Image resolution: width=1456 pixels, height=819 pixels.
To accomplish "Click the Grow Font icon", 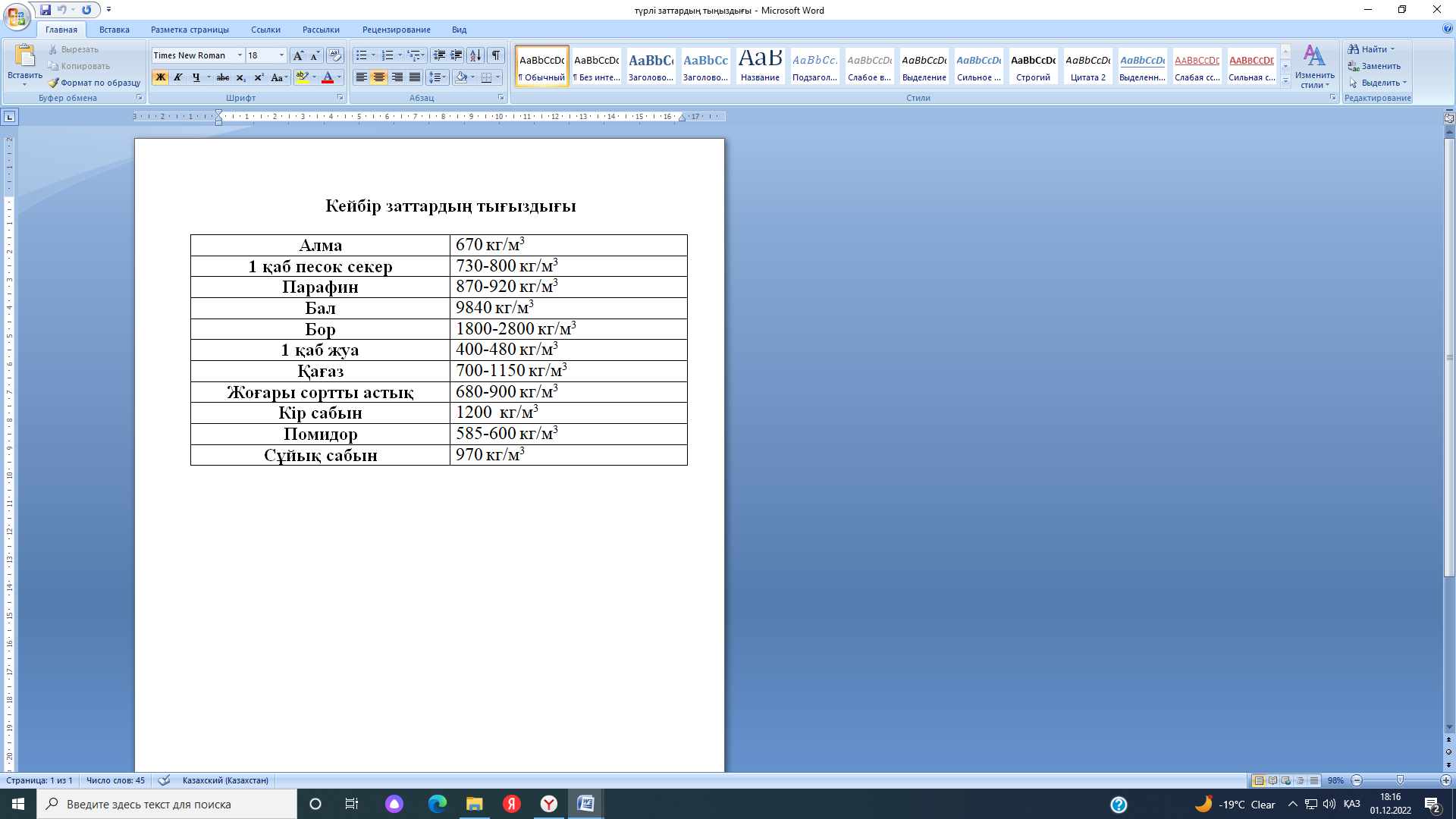I will (298, 55).
